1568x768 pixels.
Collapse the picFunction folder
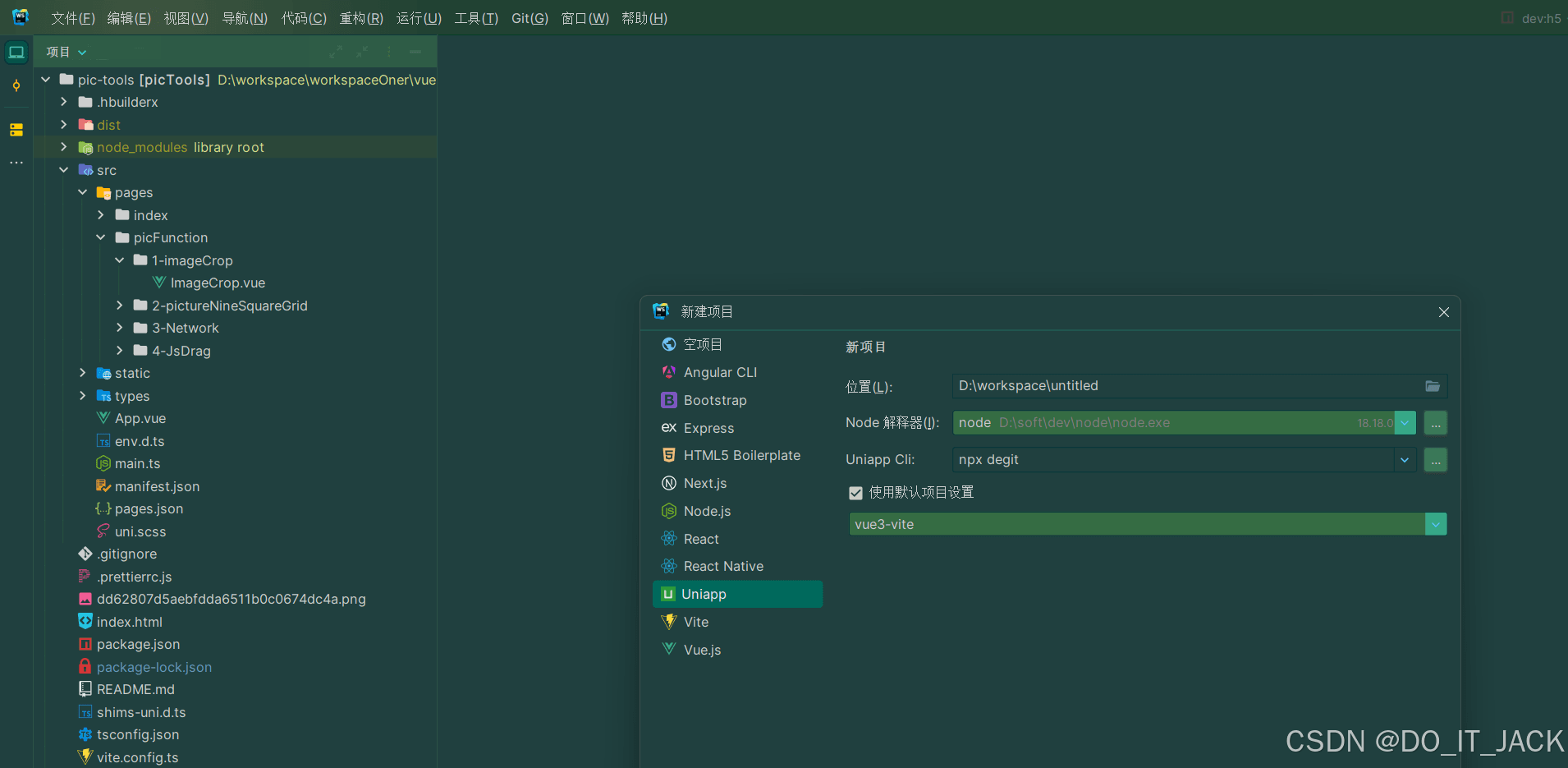(x=101, y=237)
